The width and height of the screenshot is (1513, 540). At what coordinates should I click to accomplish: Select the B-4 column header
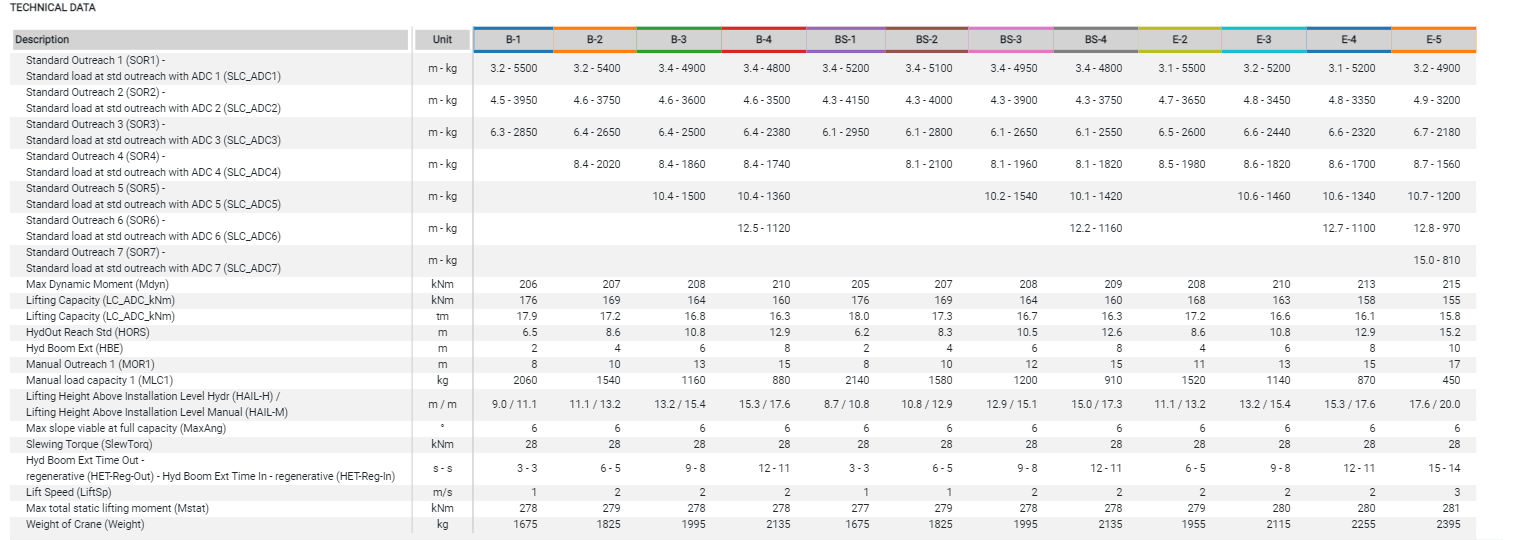point(763,40)
